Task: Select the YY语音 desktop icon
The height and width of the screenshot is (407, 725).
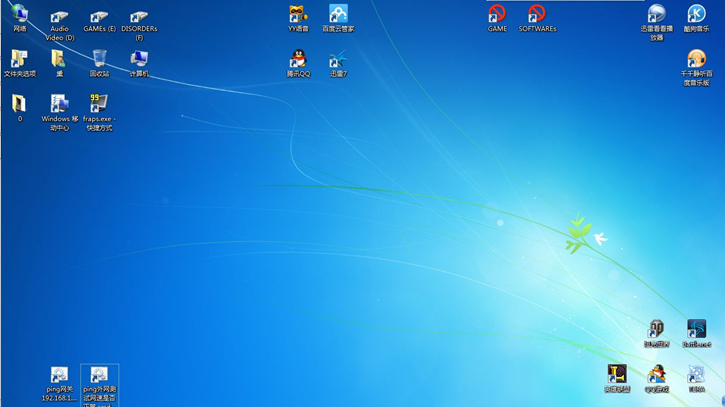Action: point(298,15)
